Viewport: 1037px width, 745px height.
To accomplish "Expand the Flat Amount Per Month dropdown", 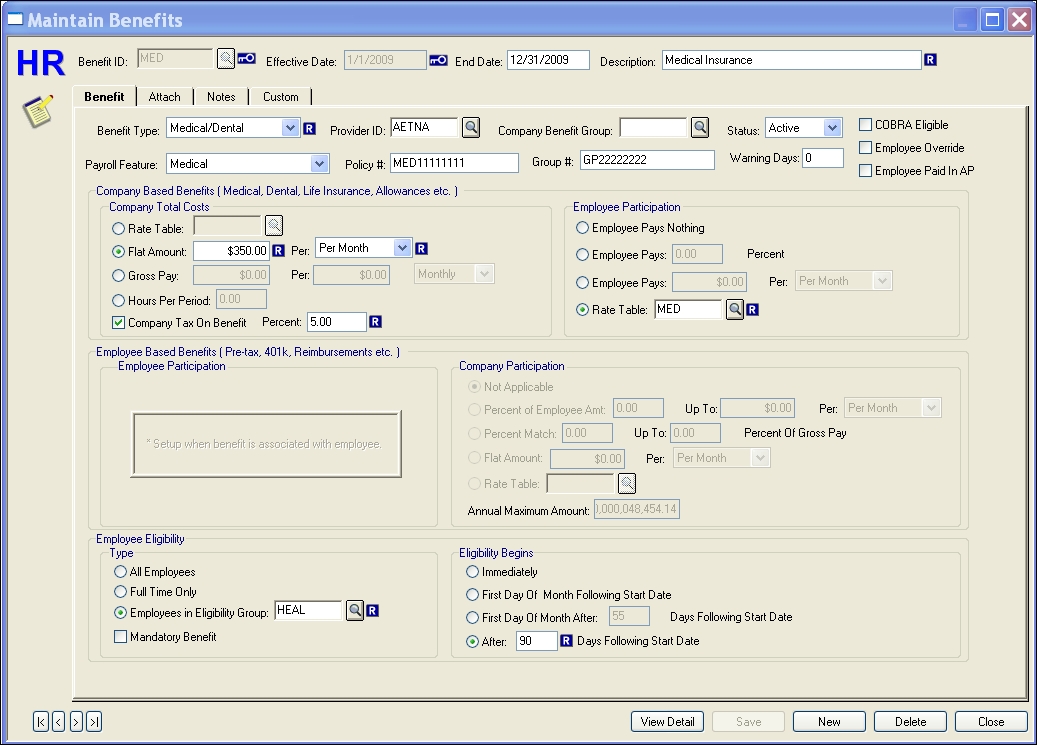I will (403, 248).
